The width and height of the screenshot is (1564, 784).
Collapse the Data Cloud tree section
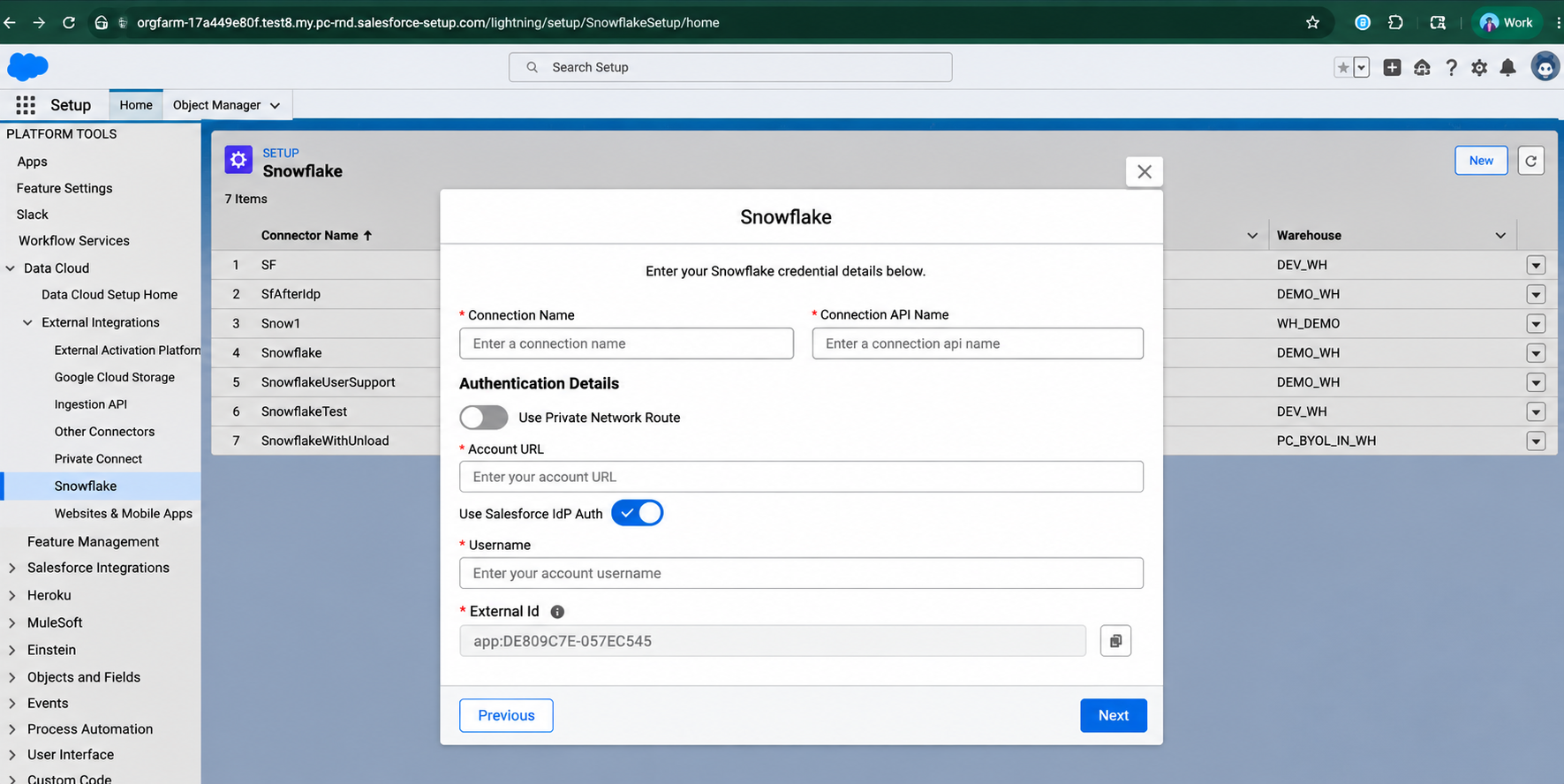pos(11,268)
